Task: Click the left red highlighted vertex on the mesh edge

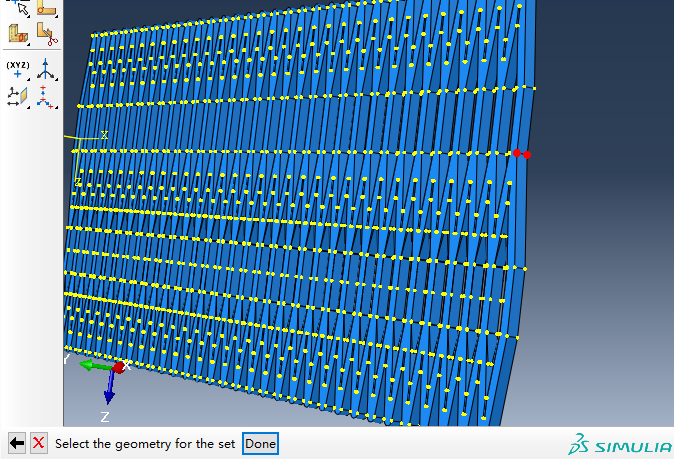Action: (517, 153)
